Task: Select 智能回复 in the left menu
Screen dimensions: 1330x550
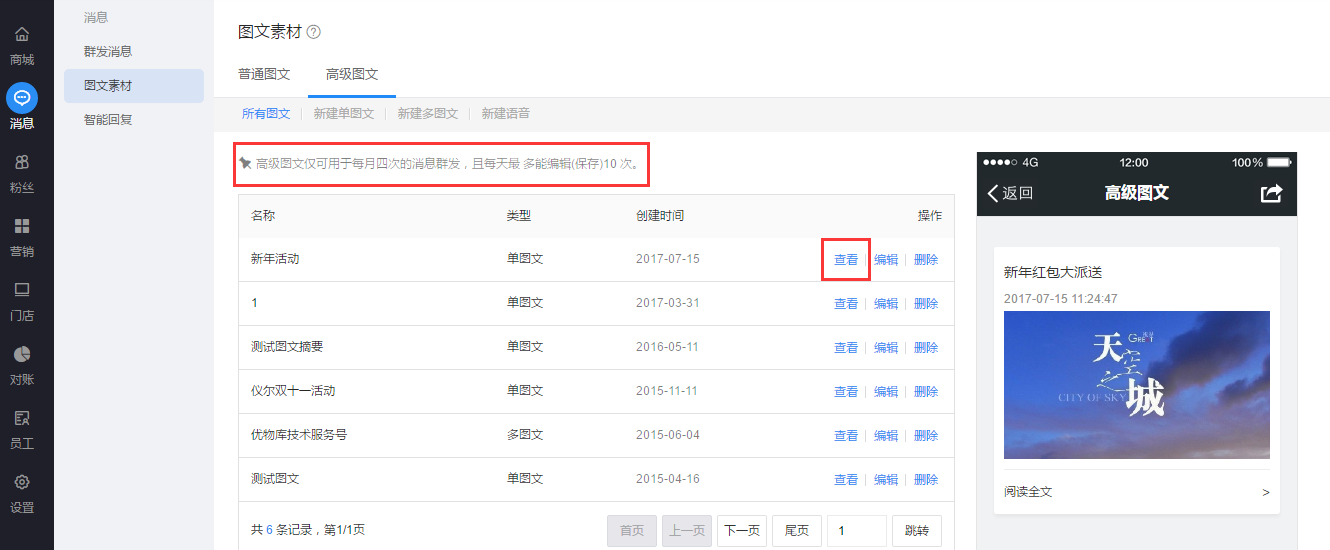Action: pos(108,120)
